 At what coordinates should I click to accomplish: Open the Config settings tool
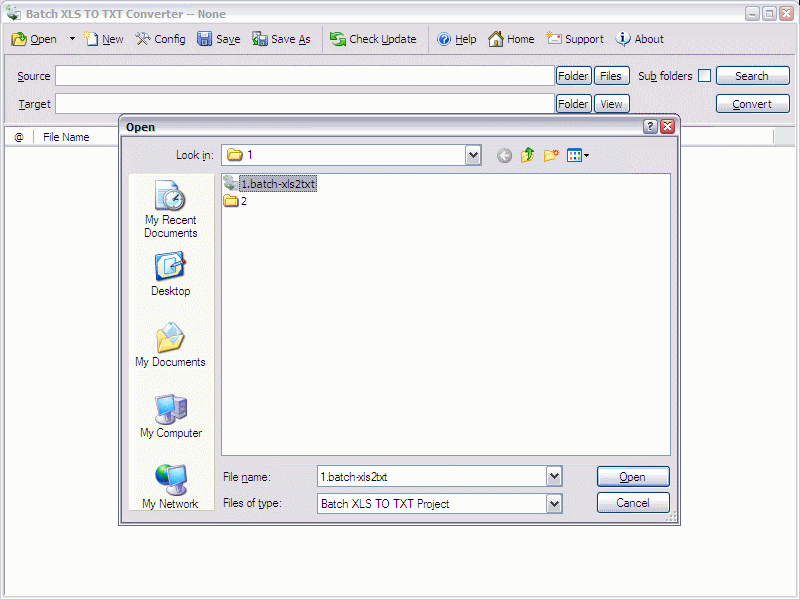point(160,39)
